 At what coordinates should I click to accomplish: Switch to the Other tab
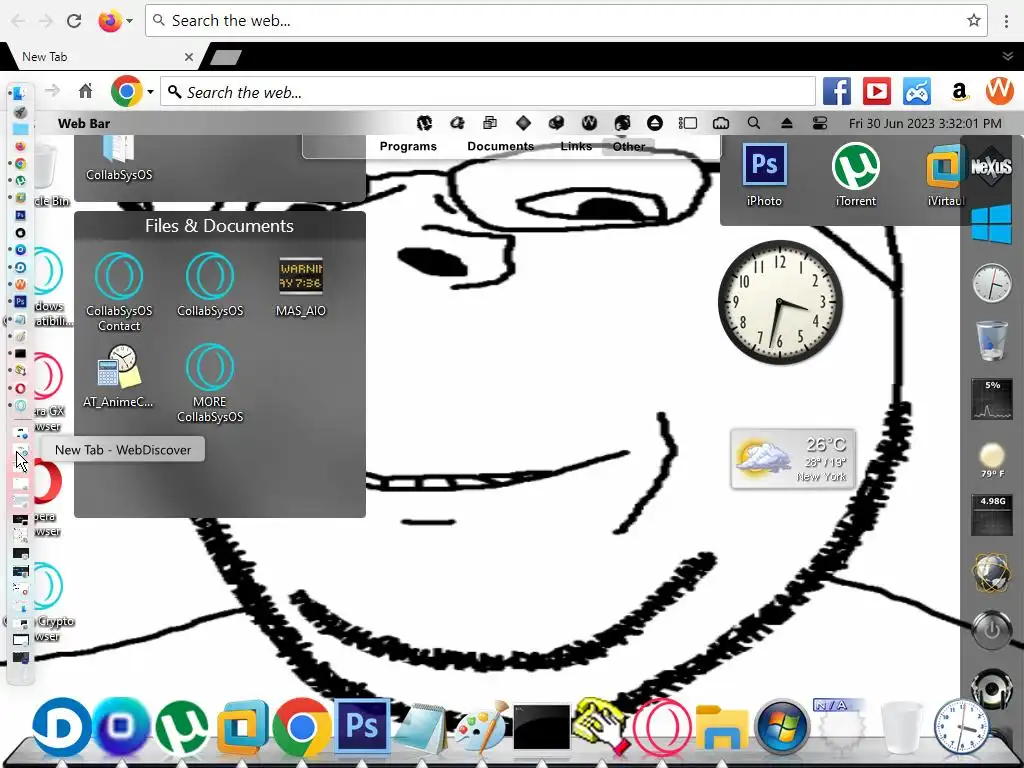point(629,146)
